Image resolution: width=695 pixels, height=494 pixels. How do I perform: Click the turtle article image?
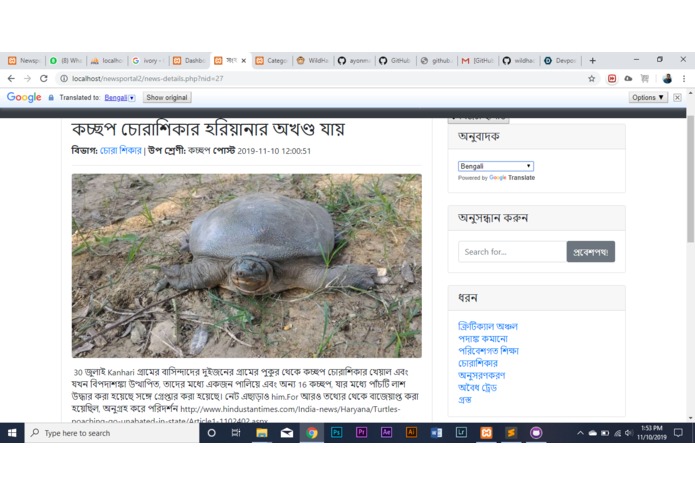[x=246, y=265]
